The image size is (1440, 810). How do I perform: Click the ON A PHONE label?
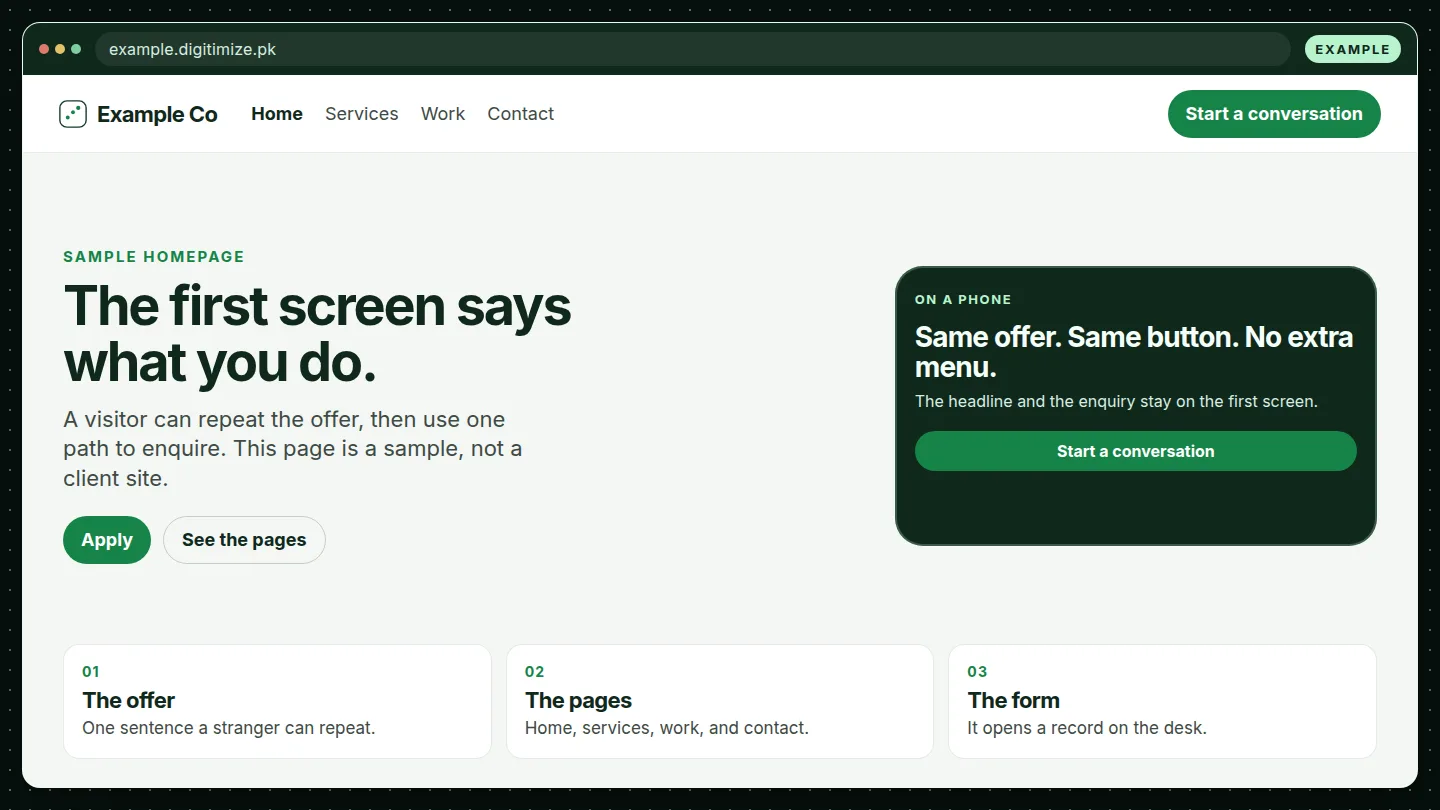click(x=963, y=300)
